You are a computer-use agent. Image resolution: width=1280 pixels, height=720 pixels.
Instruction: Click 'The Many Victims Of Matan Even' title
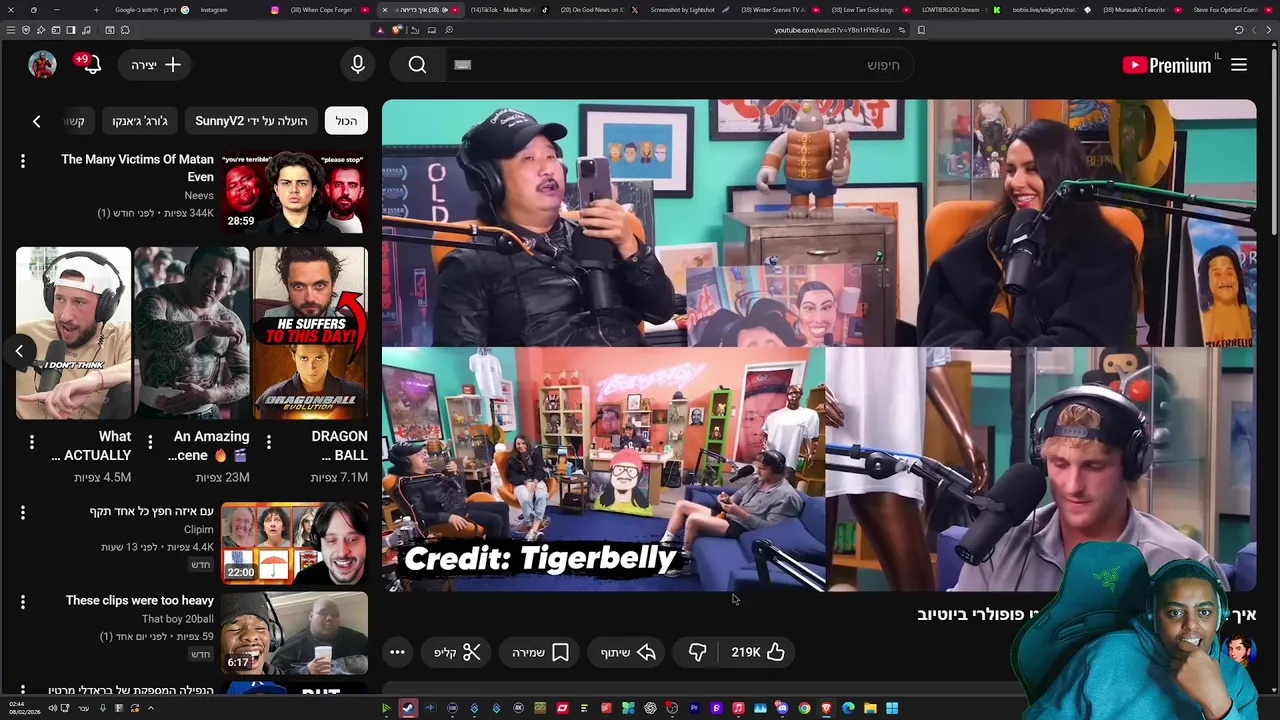(137, 168)
